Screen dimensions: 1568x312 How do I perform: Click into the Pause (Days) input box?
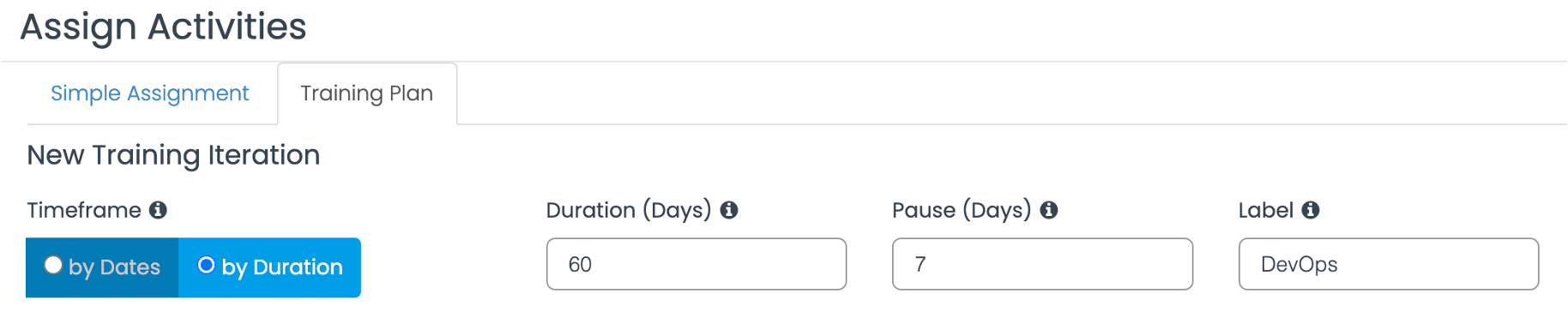pos(1042,264)
